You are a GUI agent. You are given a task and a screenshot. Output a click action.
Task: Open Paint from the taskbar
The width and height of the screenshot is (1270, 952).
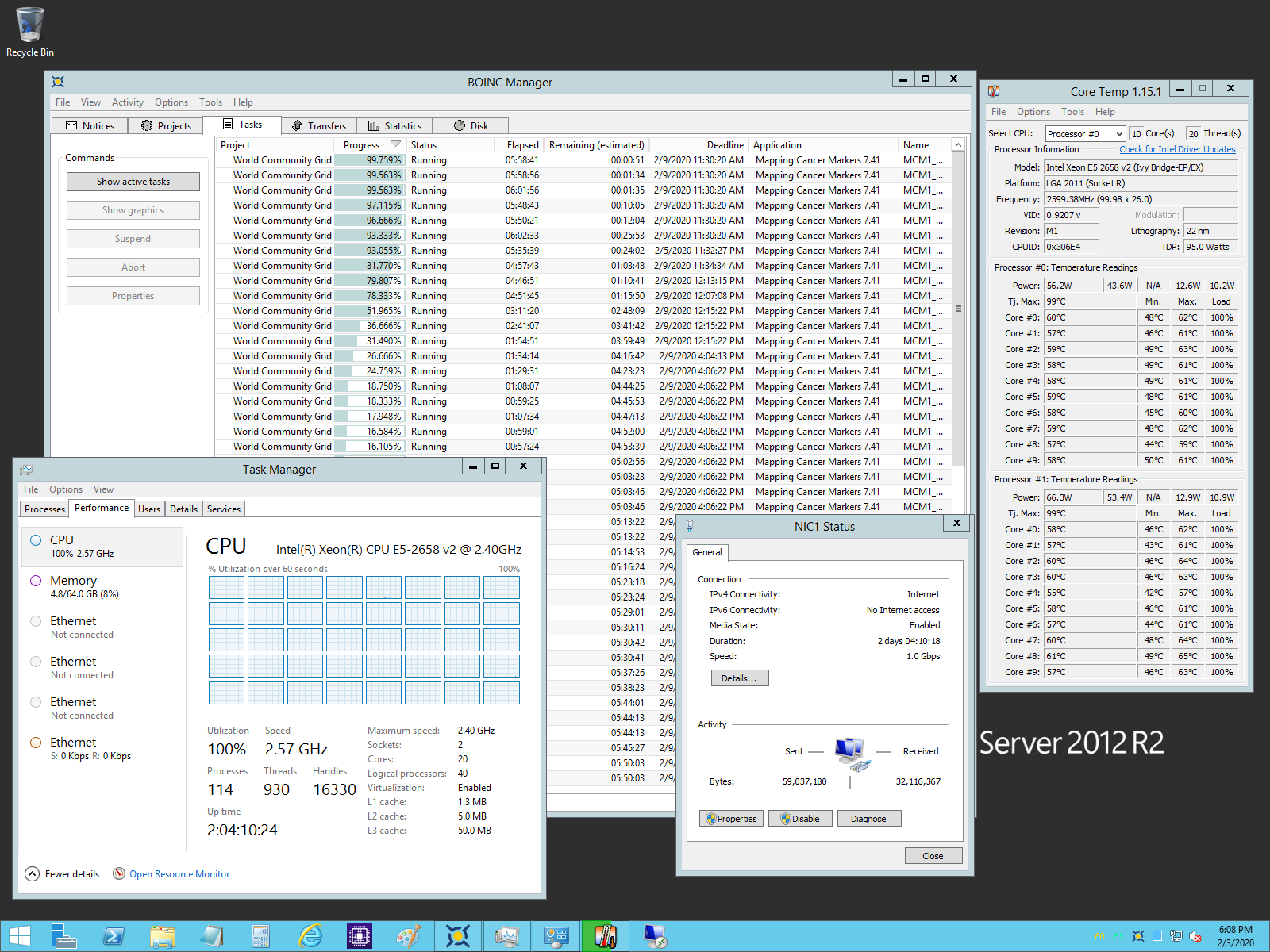[408, 936]
